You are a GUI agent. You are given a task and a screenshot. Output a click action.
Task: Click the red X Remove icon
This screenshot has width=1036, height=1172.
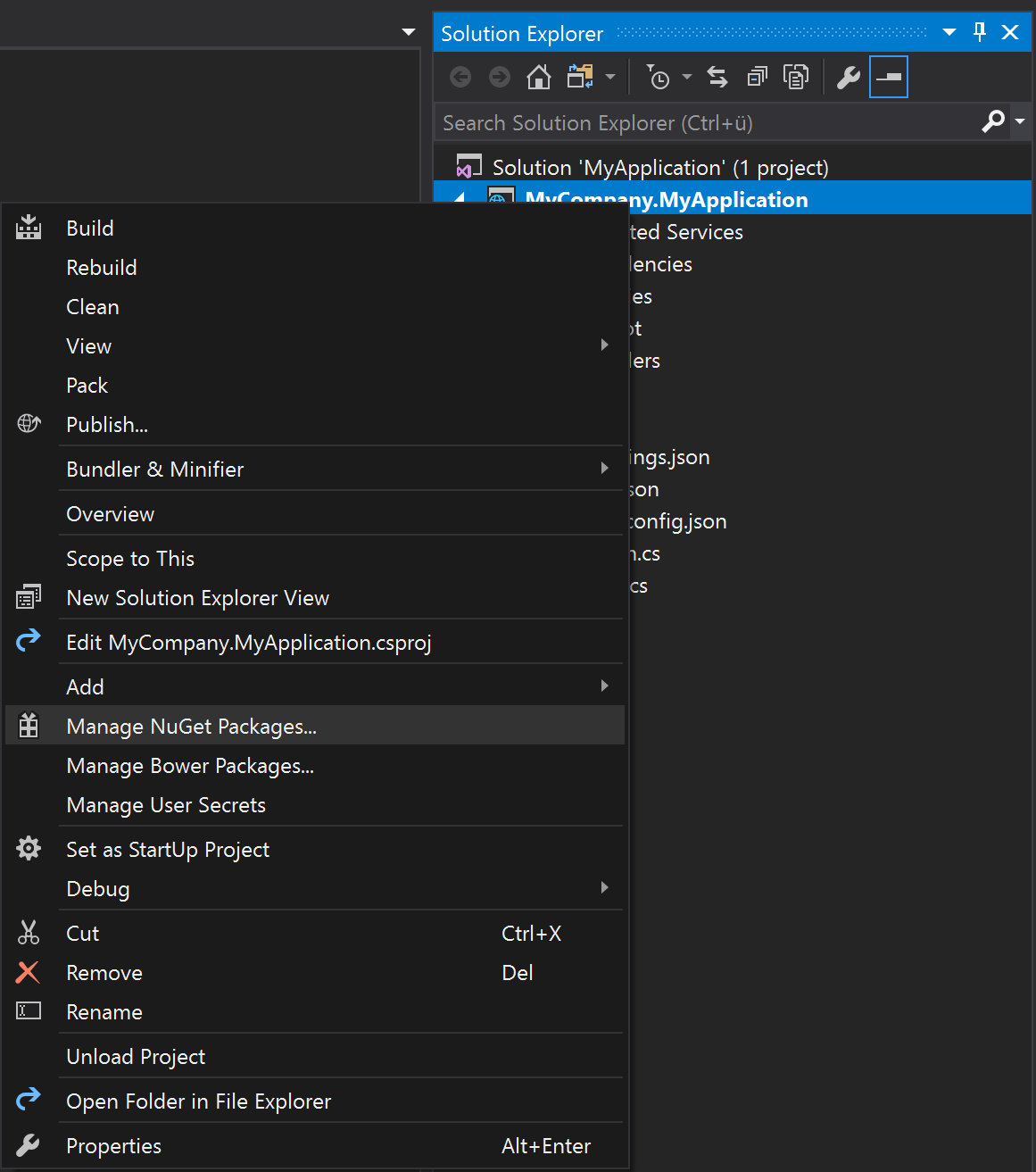(29, 972)
